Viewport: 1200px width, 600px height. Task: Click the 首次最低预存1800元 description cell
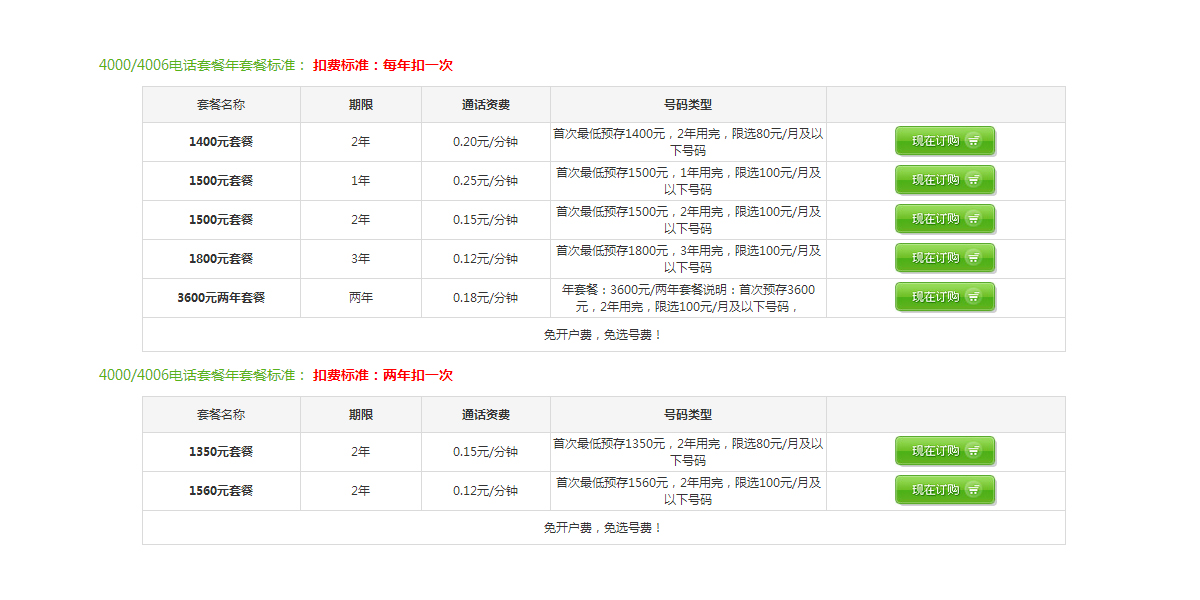pyautogui.click(x=688, y=259)
